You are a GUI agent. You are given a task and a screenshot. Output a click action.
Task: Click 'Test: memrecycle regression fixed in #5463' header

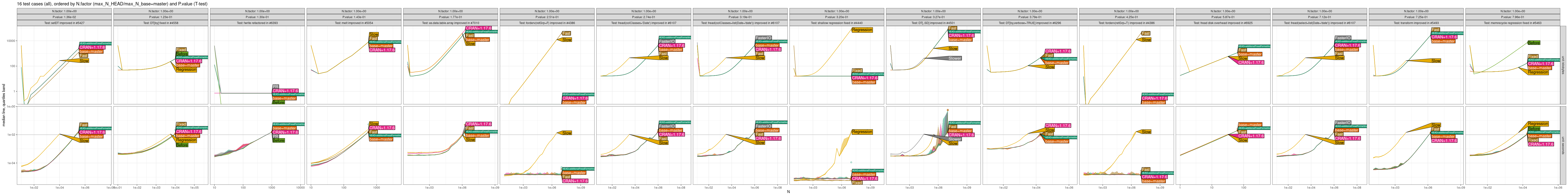point(1513,23)
